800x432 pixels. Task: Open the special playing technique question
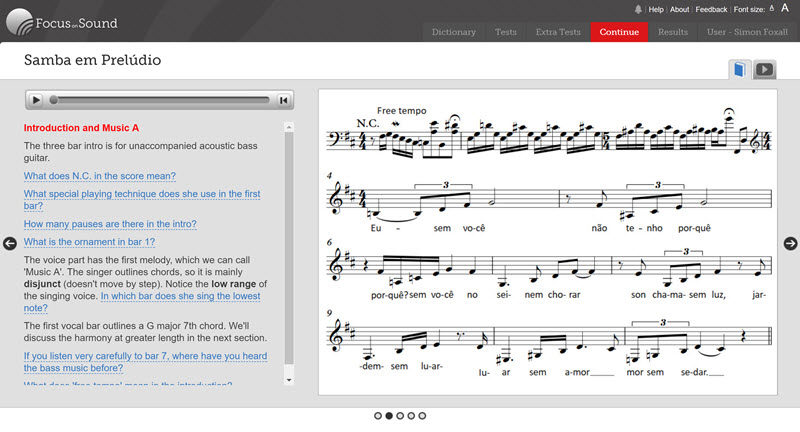point(142,200)
